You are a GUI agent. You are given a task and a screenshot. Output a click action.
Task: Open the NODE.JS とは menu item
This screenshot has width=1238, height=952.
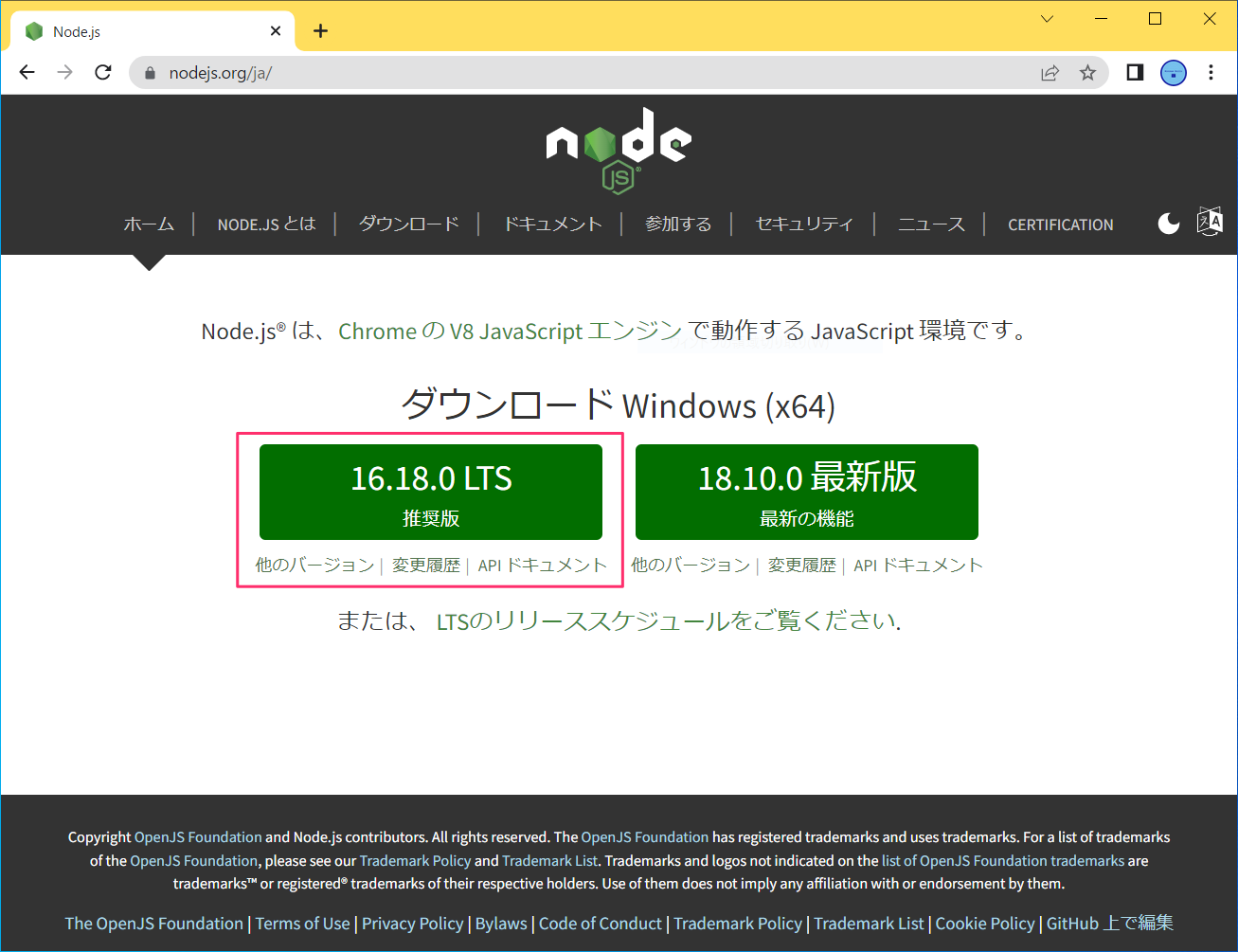[x=266, y=225]
